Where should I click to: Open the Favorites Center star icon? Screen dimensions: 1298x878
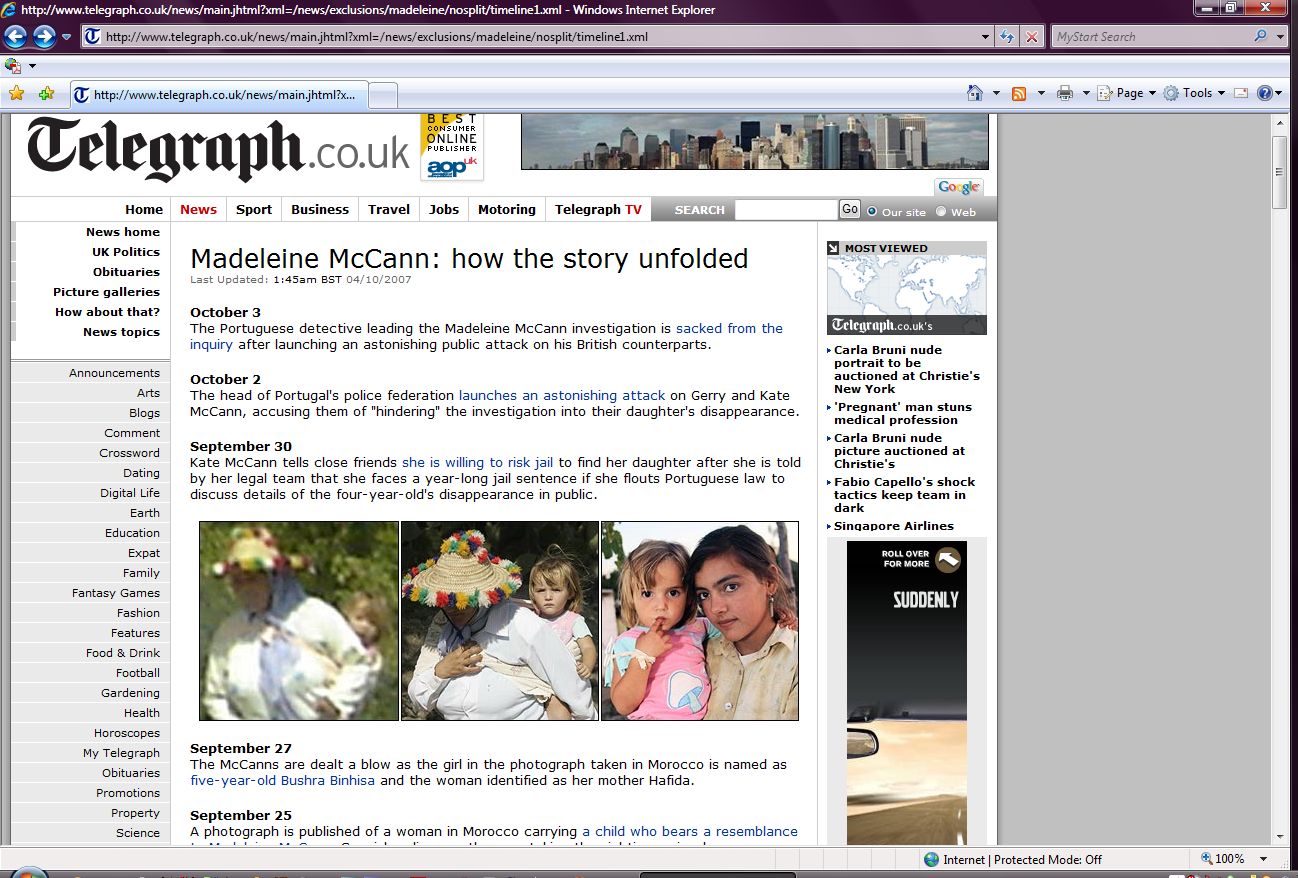pyautogui.click(x=16, y=94)
